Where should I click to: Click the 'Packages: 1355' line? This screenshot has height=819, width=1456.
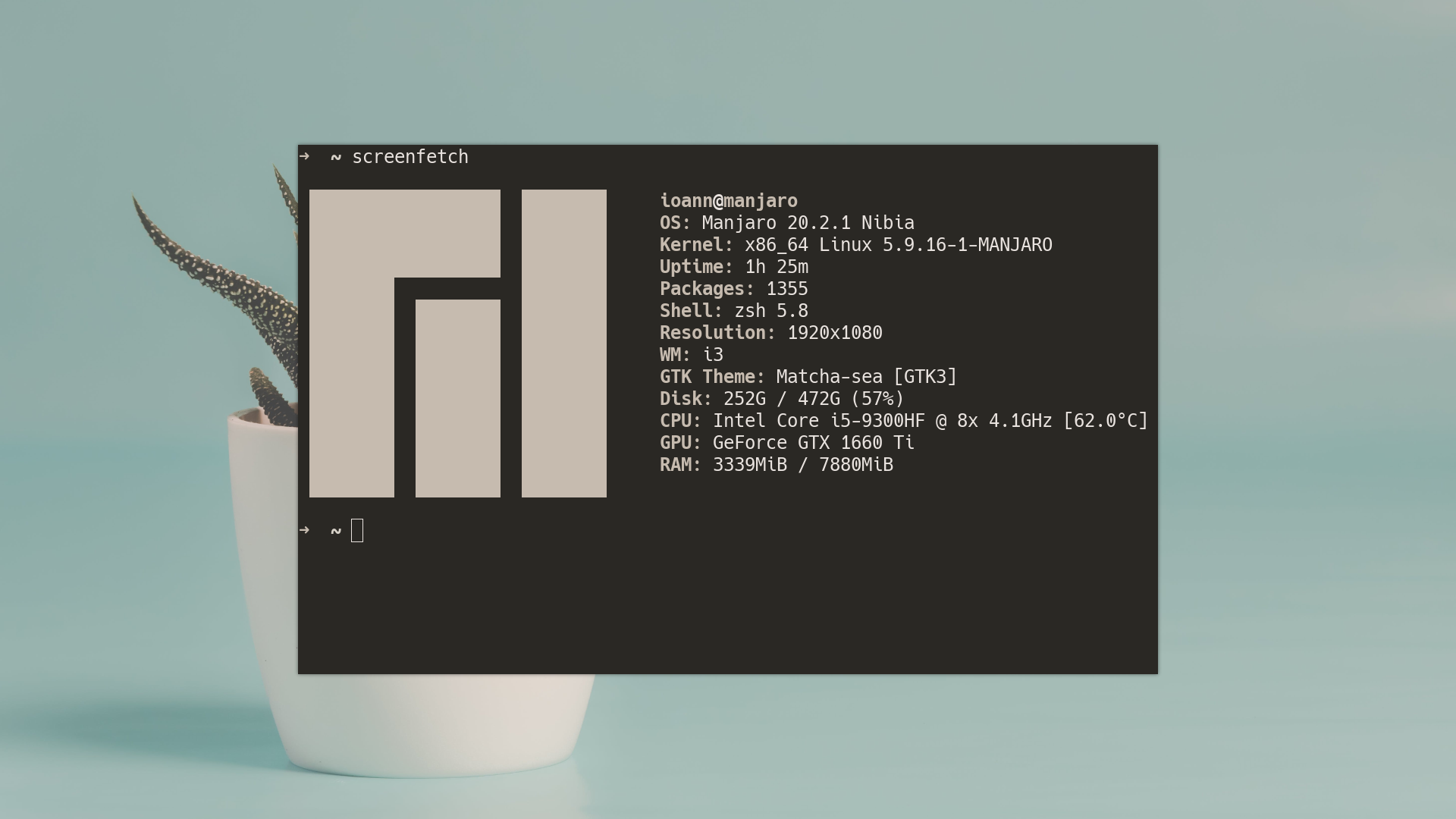(734, 289)
